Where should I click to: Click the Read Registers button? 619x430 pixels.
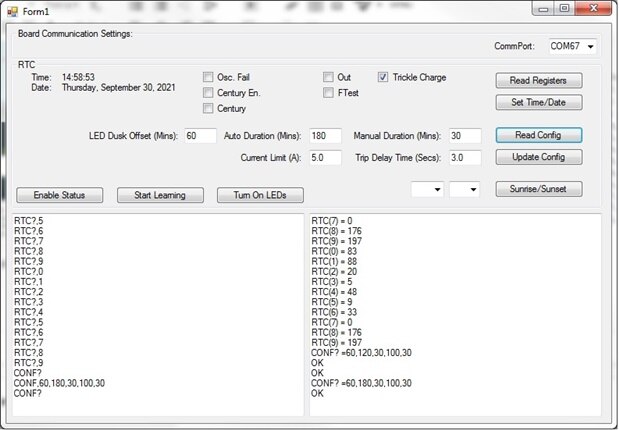point(538,81)
